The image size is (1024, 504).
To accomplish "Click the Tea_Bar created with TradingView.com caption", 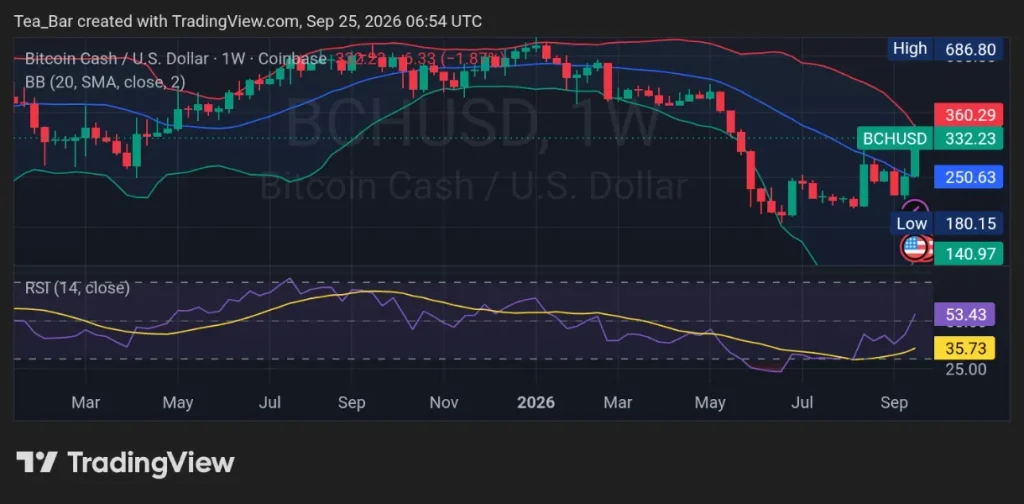I will [x=248, y=21].
